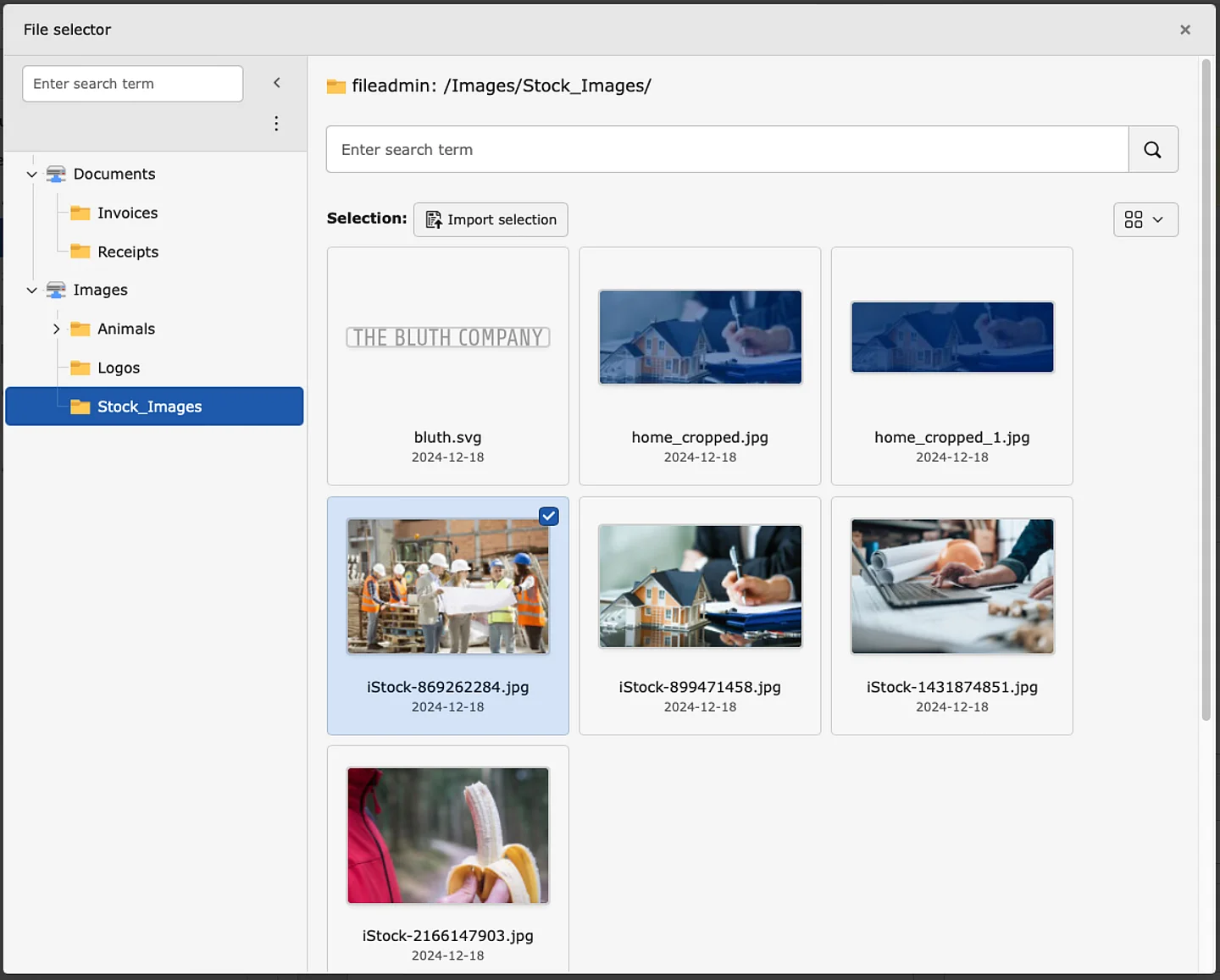The width and height of the screenshot is (1220, 980).
Task: Select the Logos folder in the tree
Action: pyautogui.click(x=119, y=368)
